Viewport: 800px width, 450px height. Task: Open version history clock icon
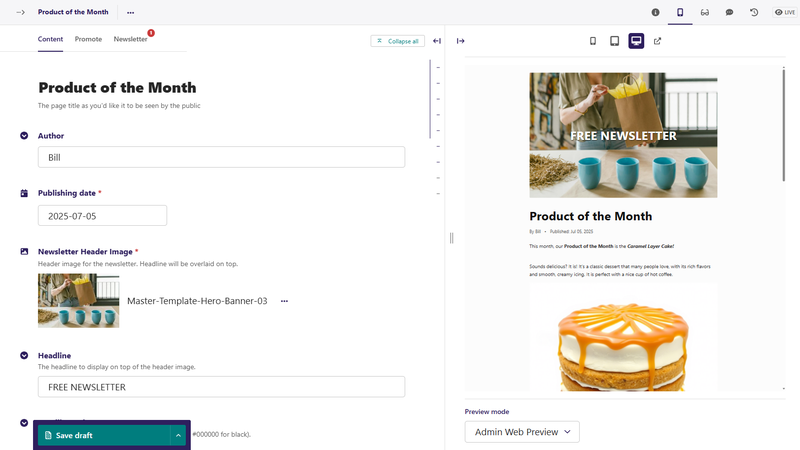coord(754,12)
